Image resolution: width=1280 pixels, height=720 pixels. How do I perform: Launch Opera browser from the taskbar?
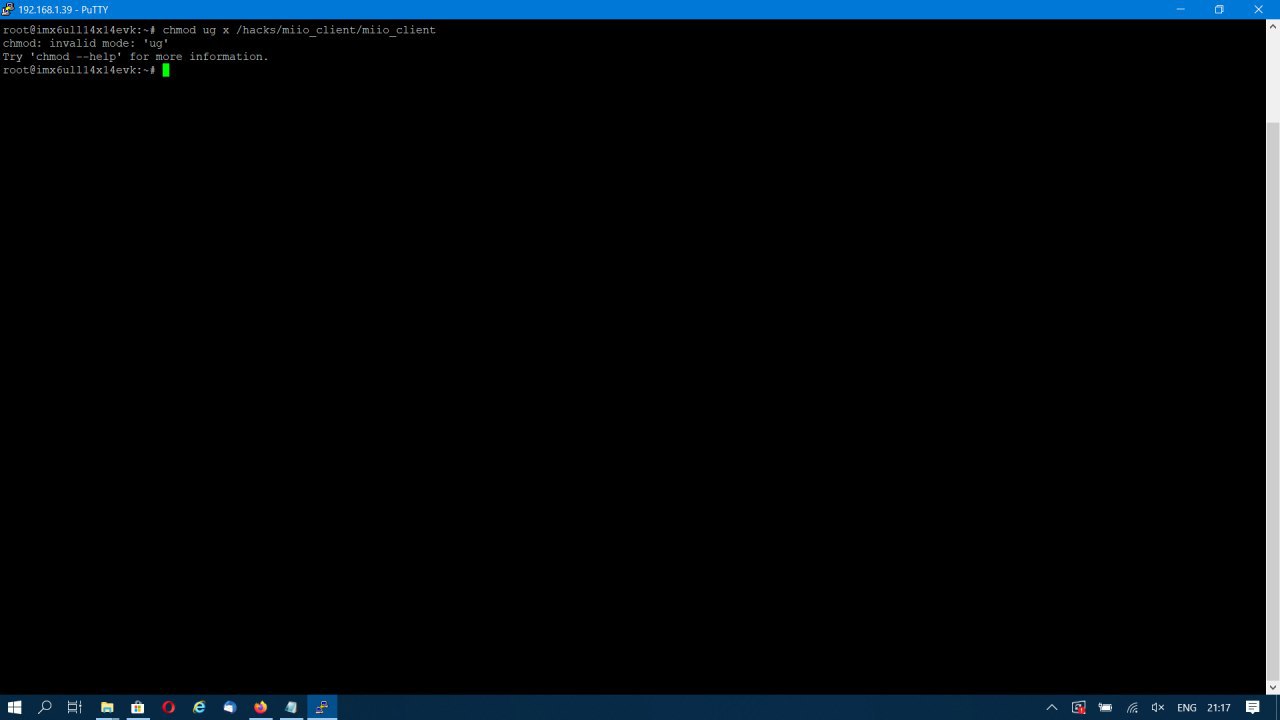pos(168,707)
